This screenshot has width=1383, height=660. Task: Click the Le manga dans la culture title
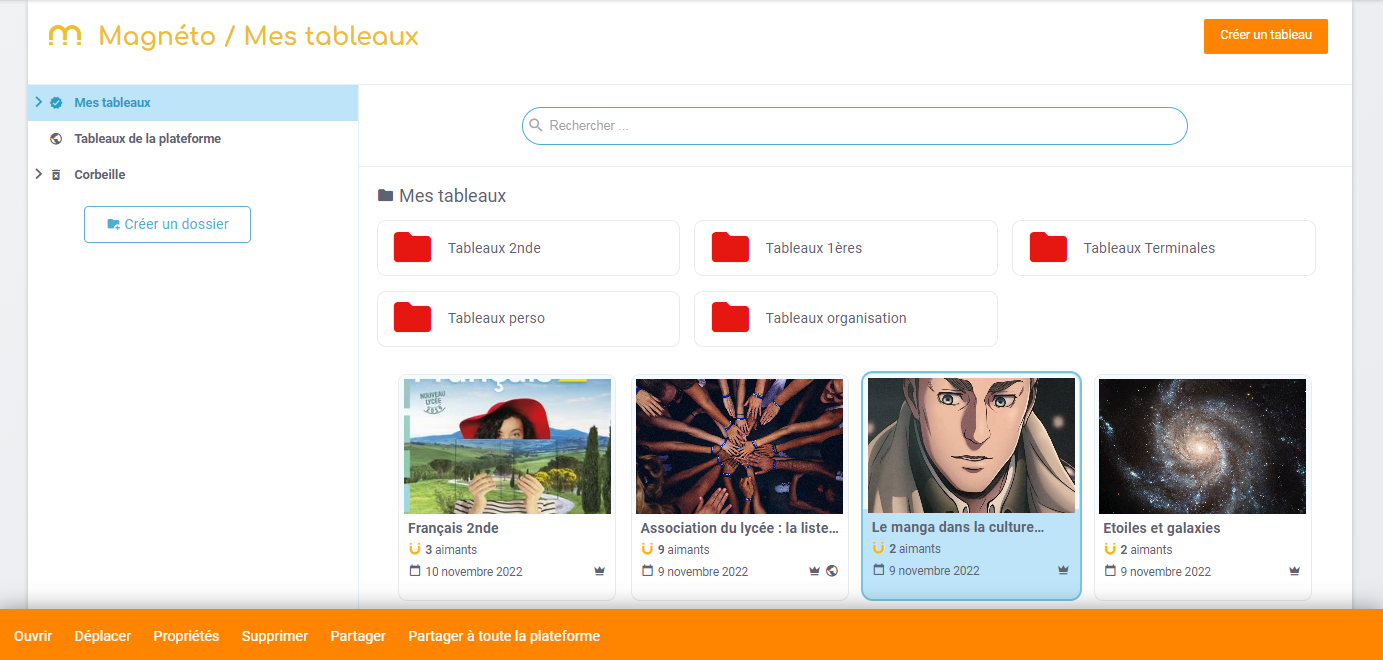(x=958, y=527)
